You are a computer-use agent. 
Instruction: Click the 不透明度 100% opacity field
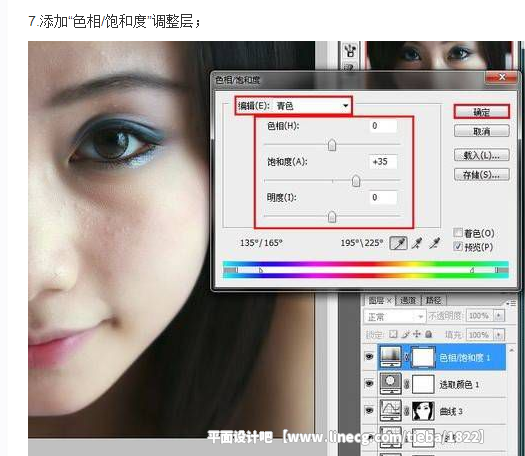pos(480,316)
